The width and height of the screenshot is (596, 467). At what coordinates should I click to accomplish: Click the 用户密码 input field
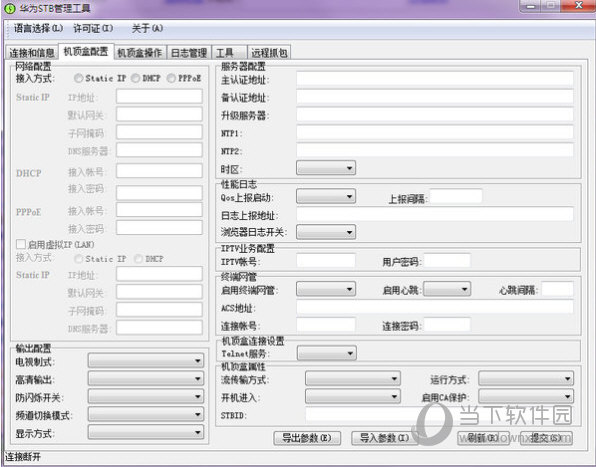coord(447,261)
